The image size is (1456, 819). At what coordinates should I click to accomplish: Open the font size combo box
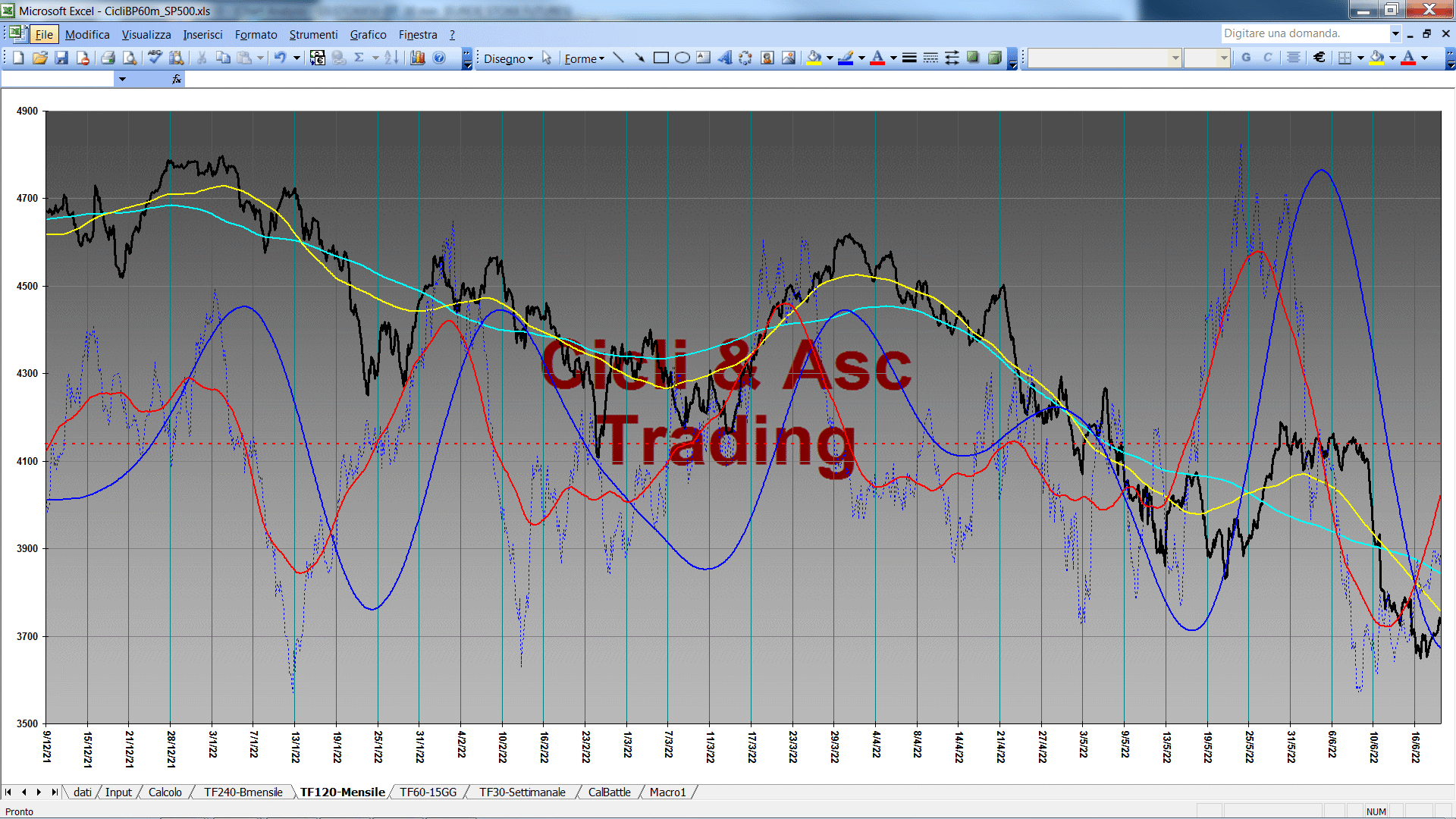click(1207, 58)
